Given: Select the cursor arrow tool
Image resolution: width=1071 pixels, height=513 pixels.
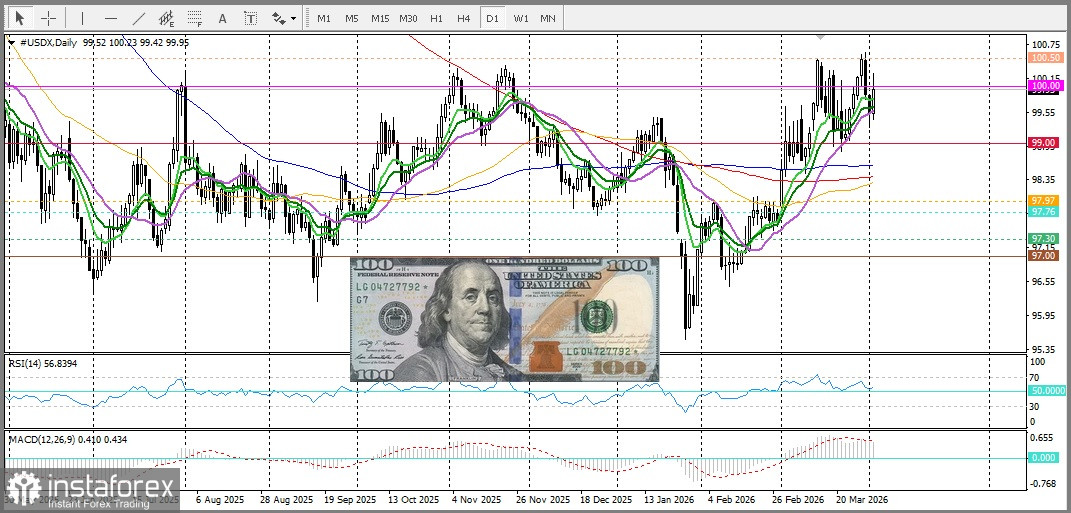Looking at the screenshot, I should [19, 18].
